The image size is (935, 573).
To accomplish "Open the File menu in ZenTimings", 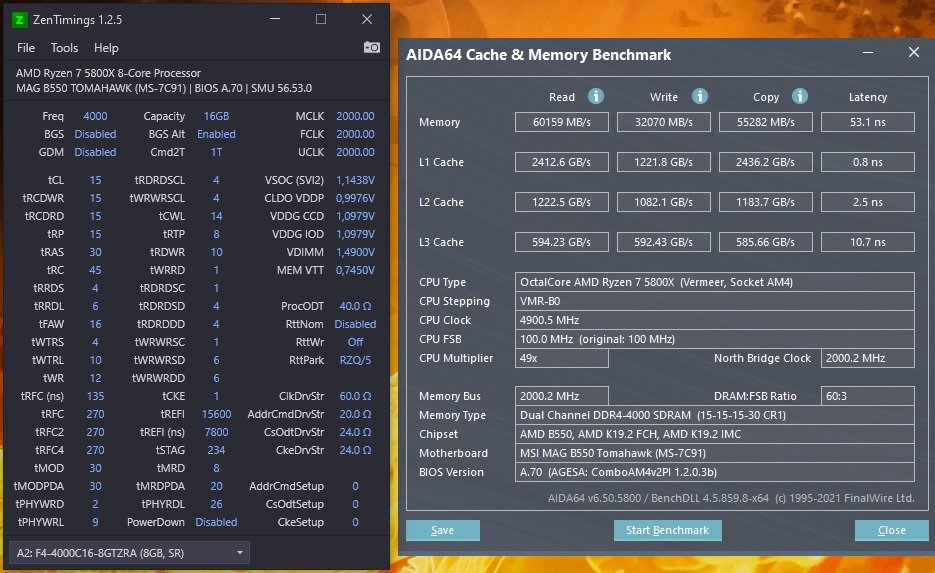I will pyautogui.click(x=26, y=48).
